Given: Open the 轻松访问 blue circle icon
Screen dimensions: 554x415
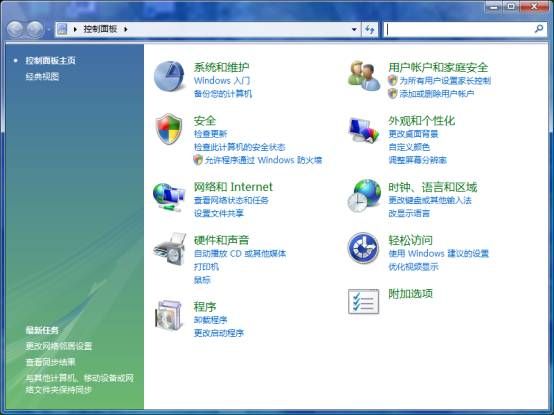Looking at the screenshot, I should click(x=363, y=248).
